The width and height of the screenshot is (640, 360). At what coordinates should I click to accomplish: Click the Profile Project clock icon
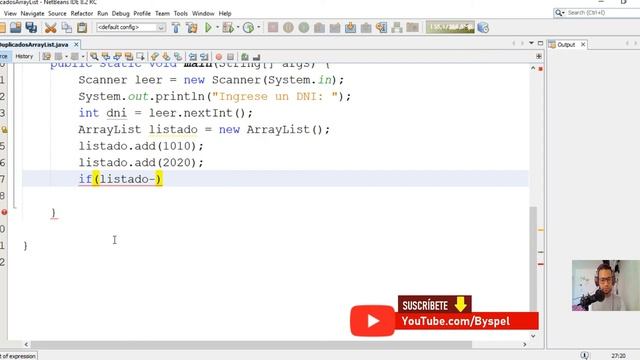point(248,27)
